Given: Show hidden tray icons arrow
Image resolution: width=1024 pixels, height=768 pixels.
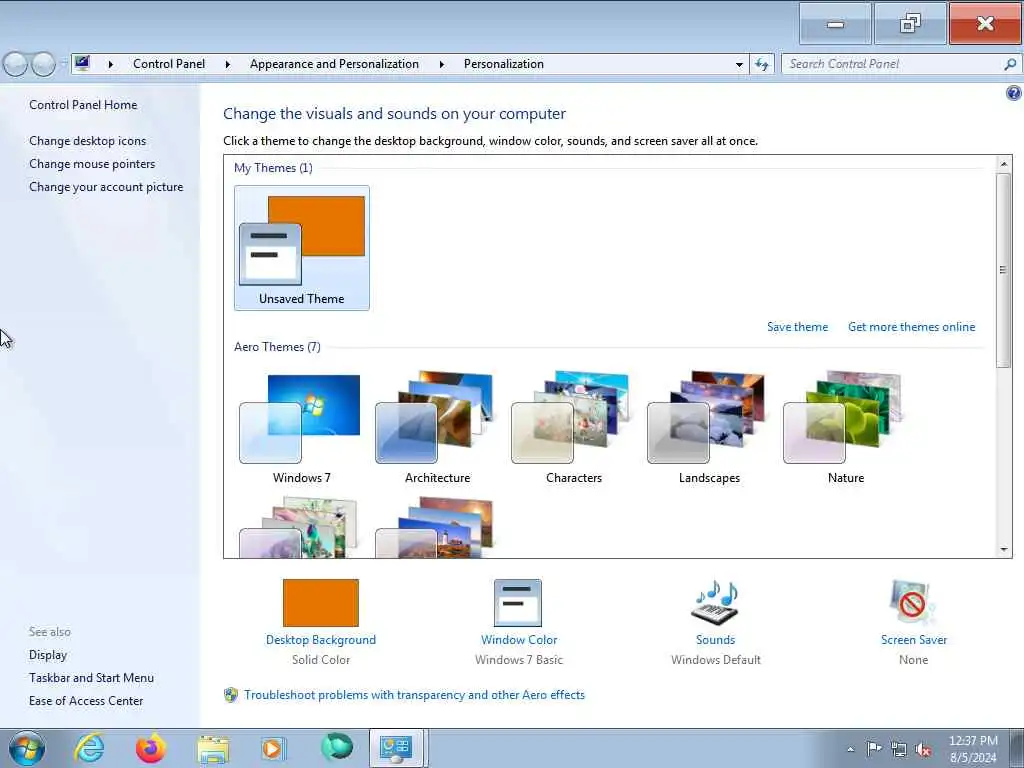Looking at the screenshot, I should [850, 750].
